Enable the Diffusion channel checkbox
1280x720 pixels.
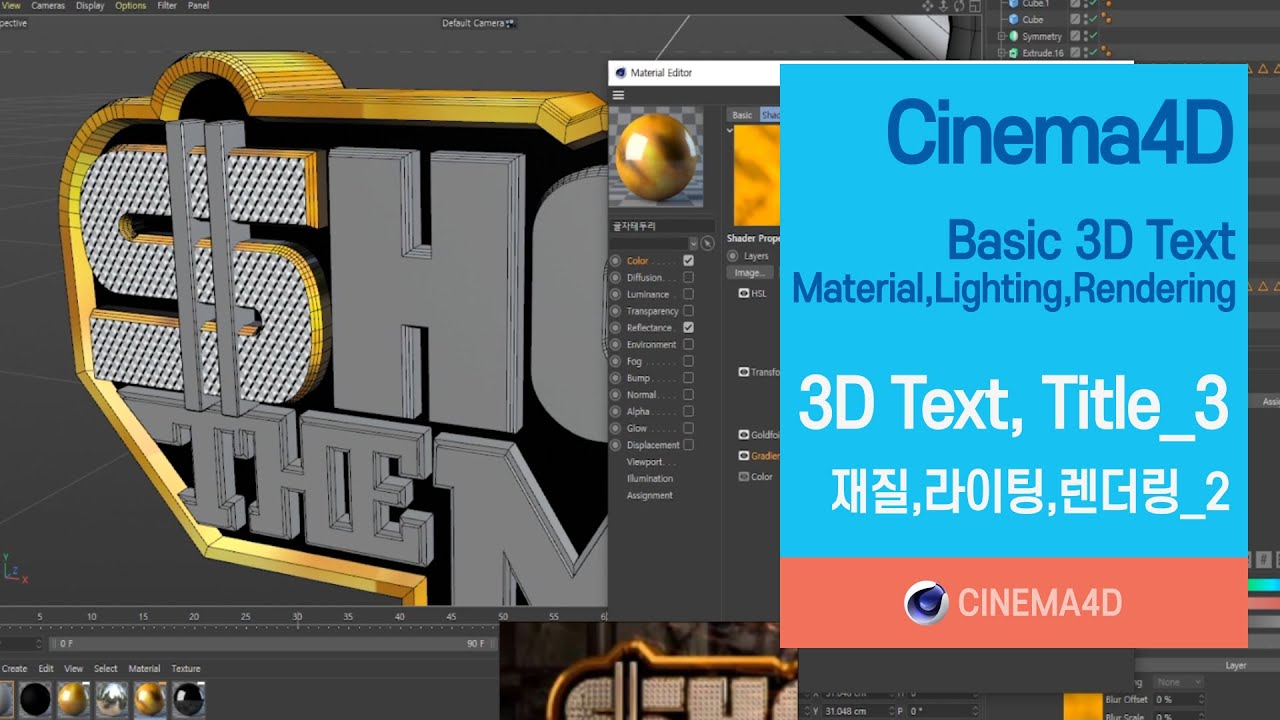click(x=688, y=278)
